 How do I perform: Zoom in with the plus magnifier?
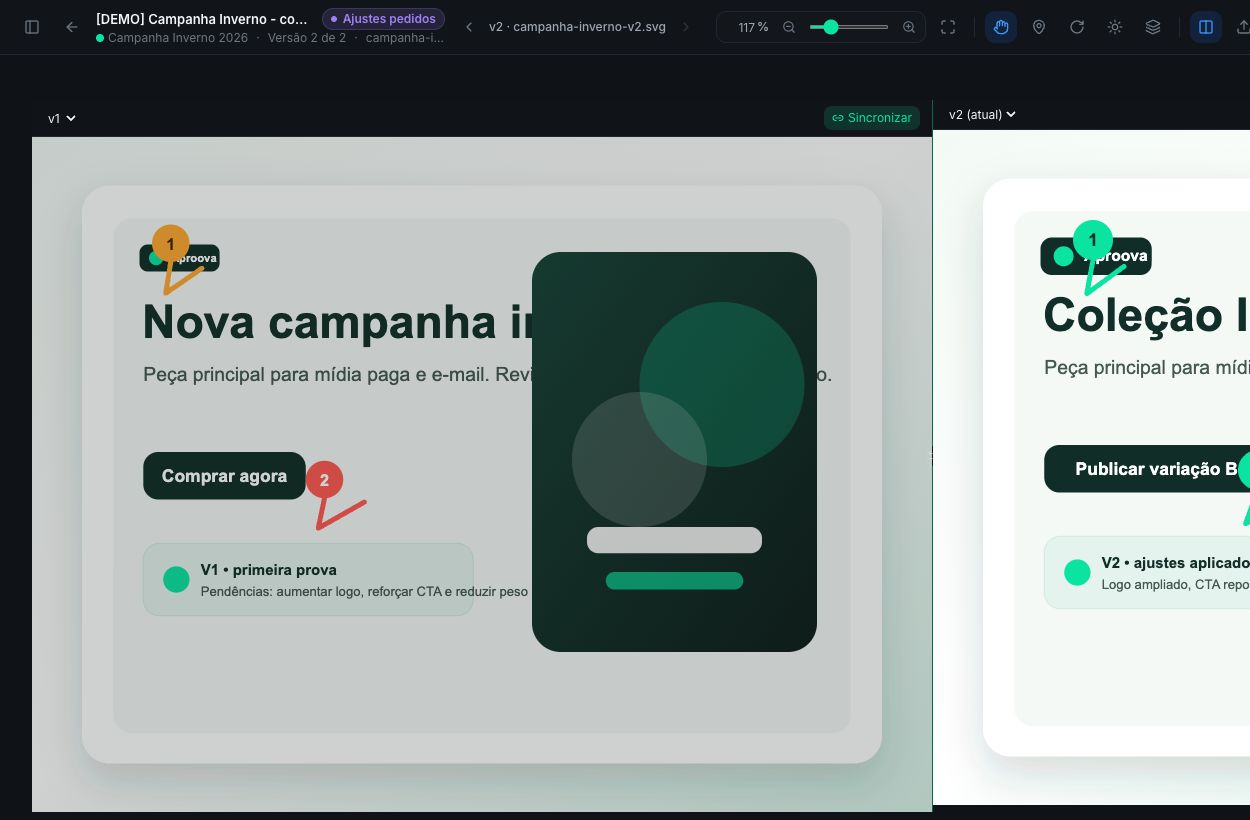[x=909, y=27]
